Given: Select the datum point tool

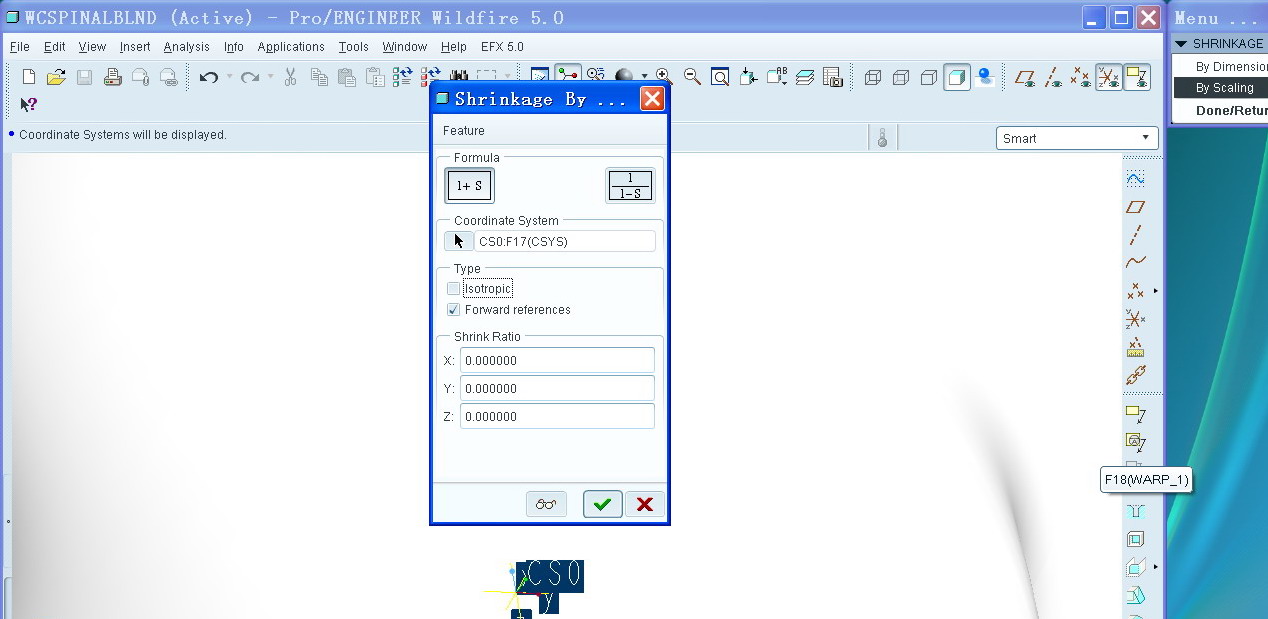Looking at the screenshot, I should tap(1135, 291).
